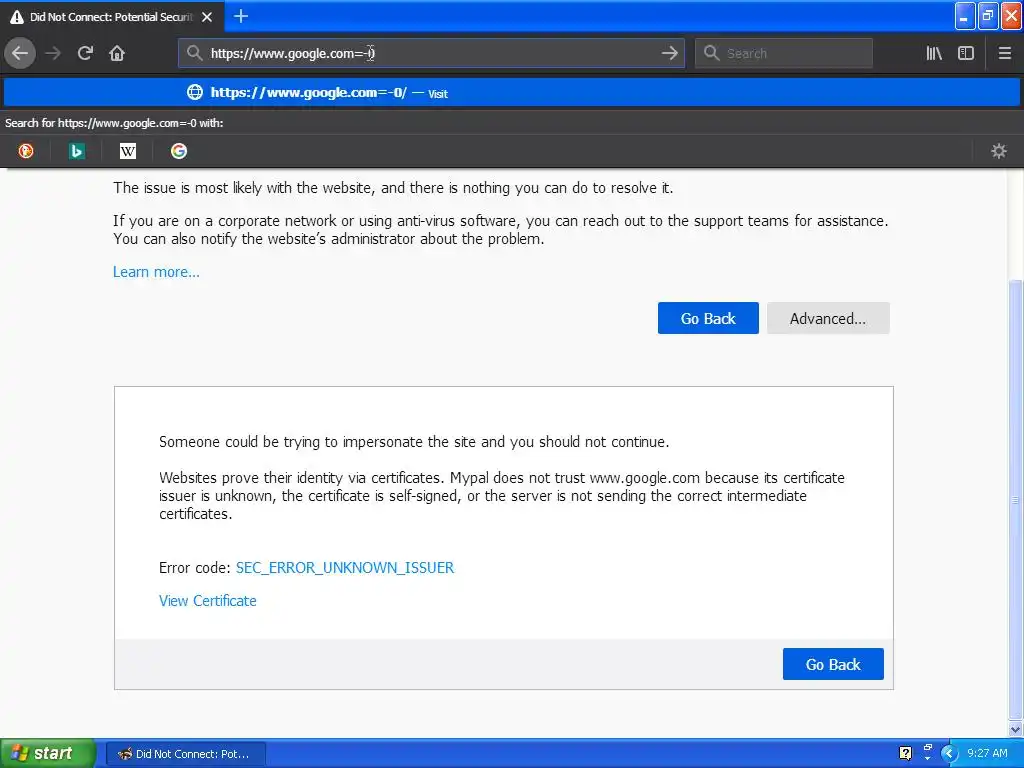Click inside the address bar URL field
The width and height of the screenshot is (1024, 768).
click(x=431, y=53)
